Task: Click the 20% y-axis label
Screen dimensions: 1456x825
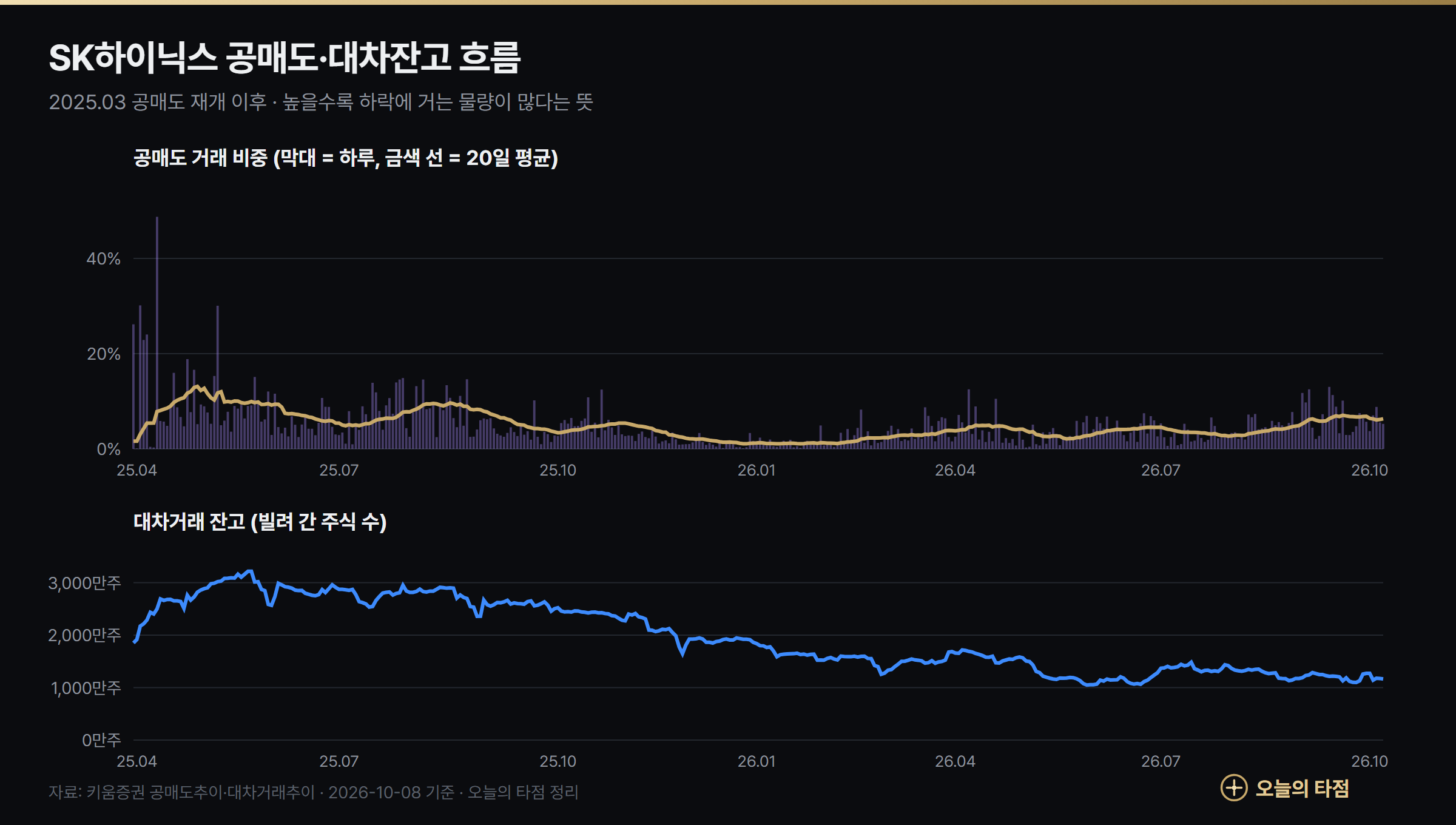Action: point(104,354)
